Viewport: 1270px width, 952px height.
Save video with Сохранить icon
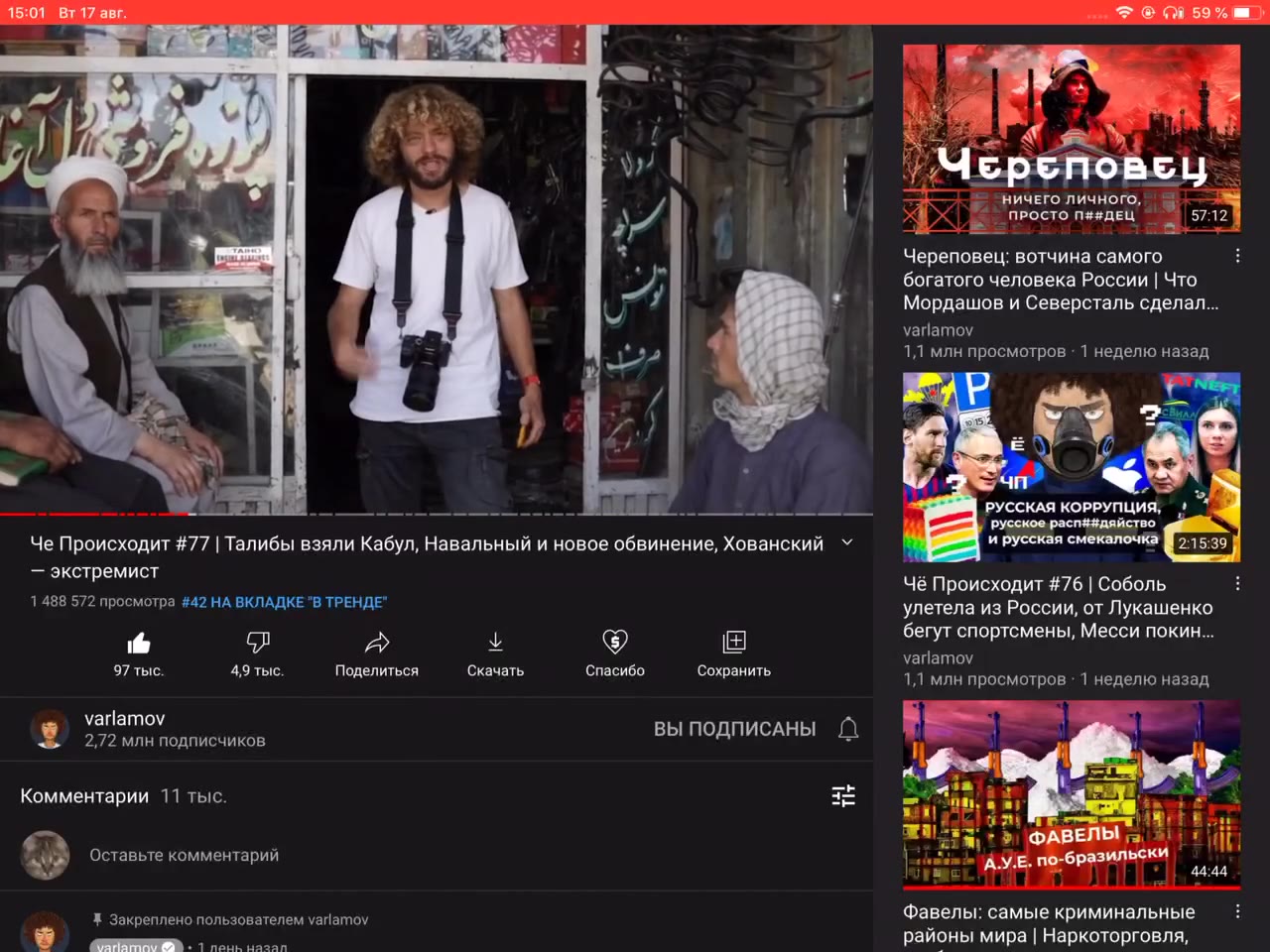click(734, 642)
